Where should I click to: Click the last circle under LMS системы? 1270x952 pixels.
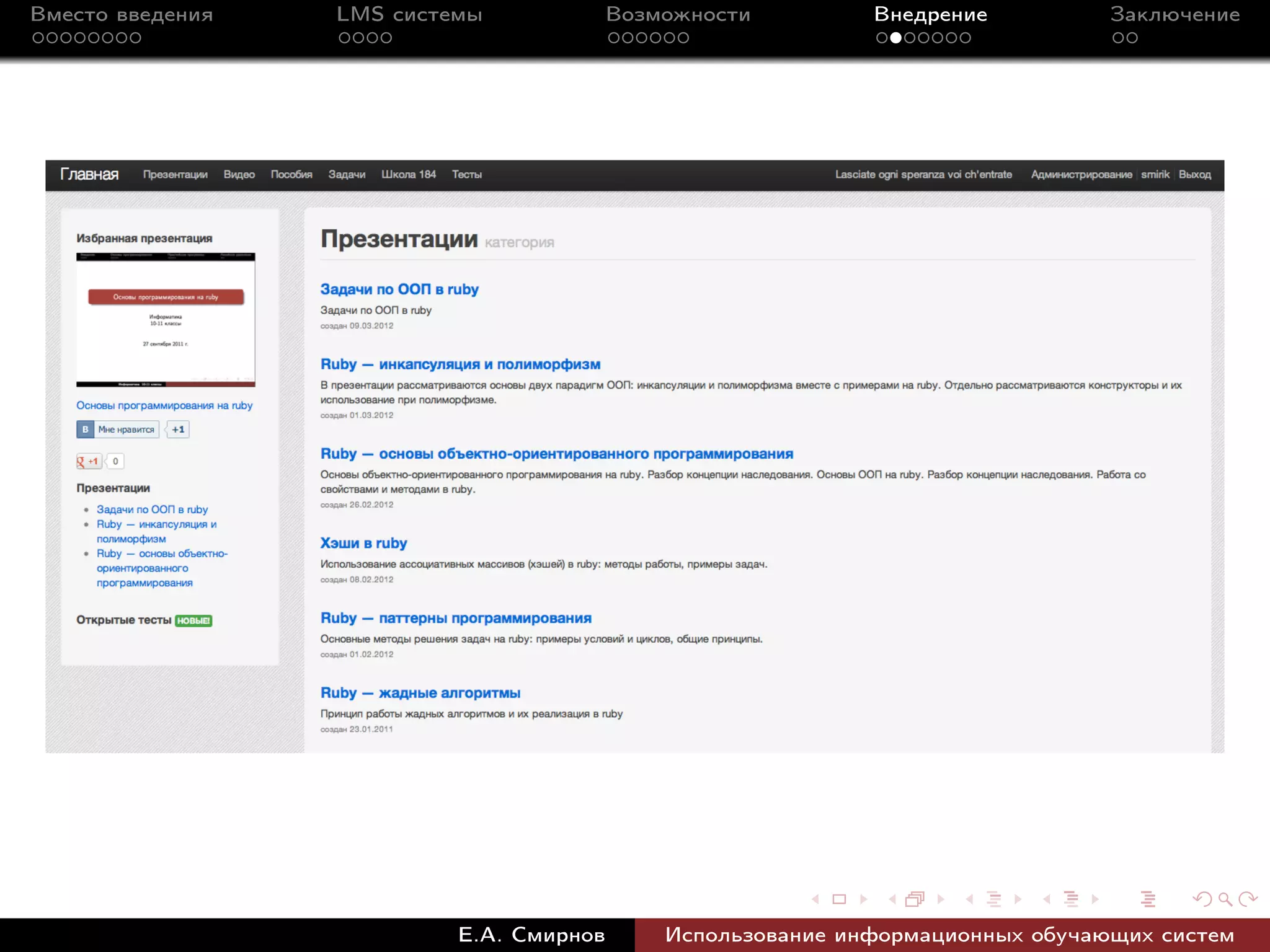(x=386, y=38)
